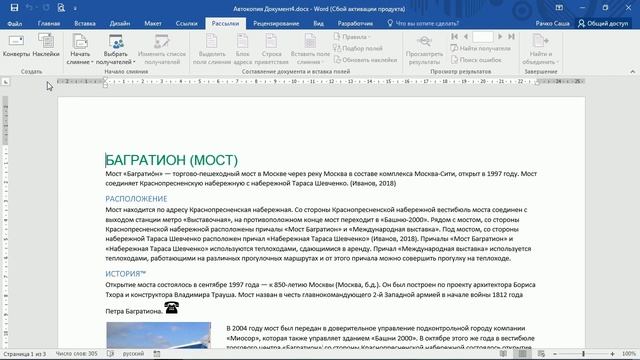Go to first record arrow icon
The image size is (640, 360).
coord(455,37)
